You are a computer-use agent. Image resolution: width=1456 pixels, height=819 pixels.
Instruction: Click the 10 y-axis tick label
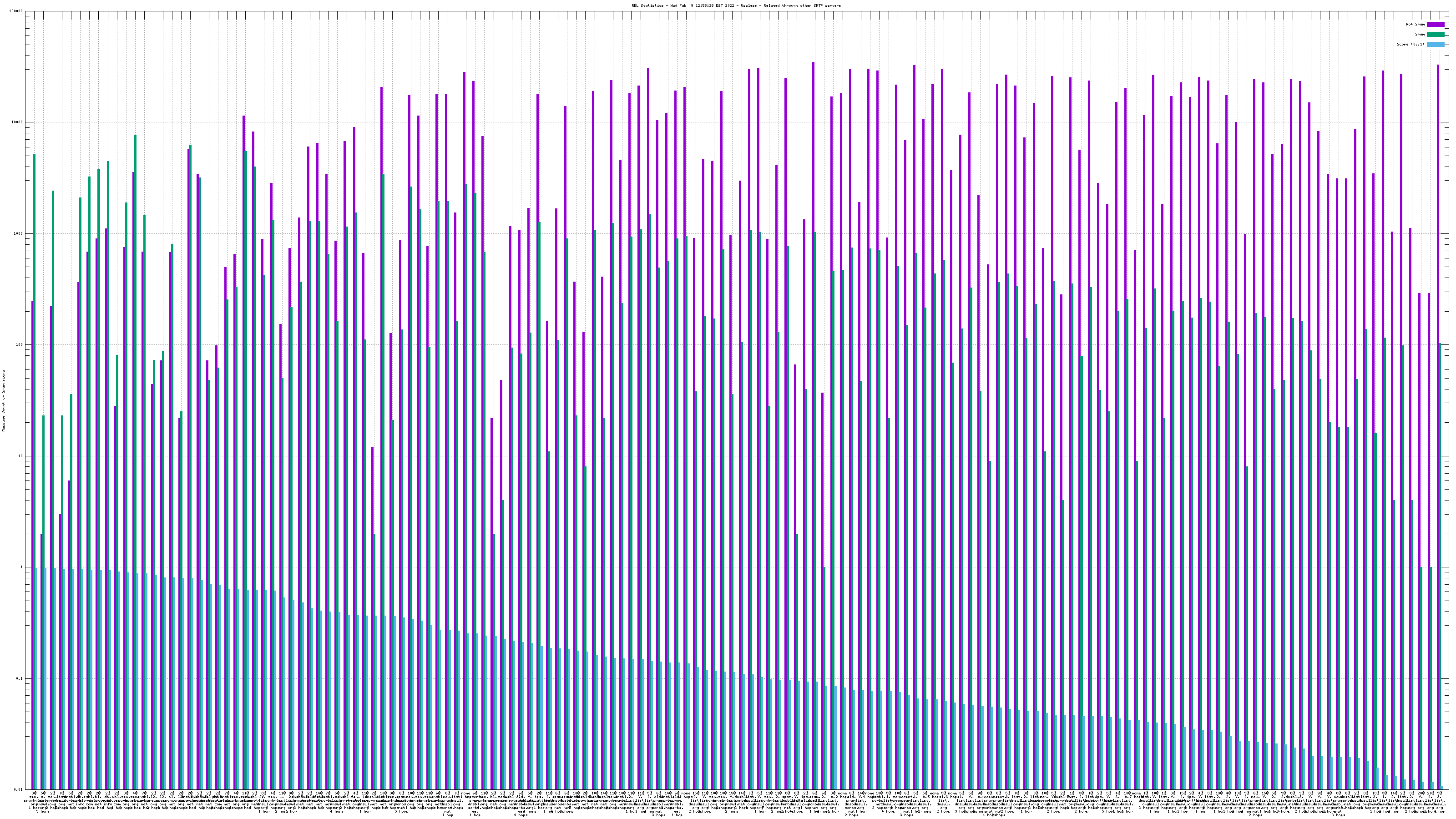[x=21, y=456]
